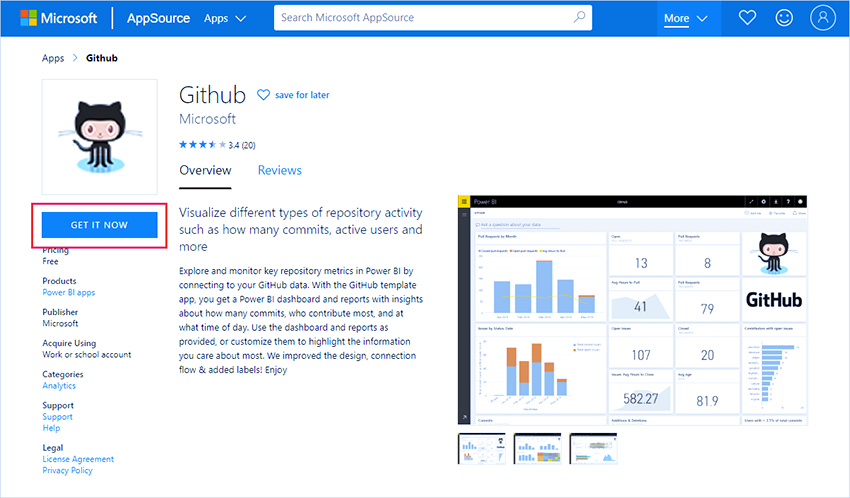Click the fullscreen arrow icon in dashboard screenshot
Viewport: 850px width, 498px height.
coord(751,202)
